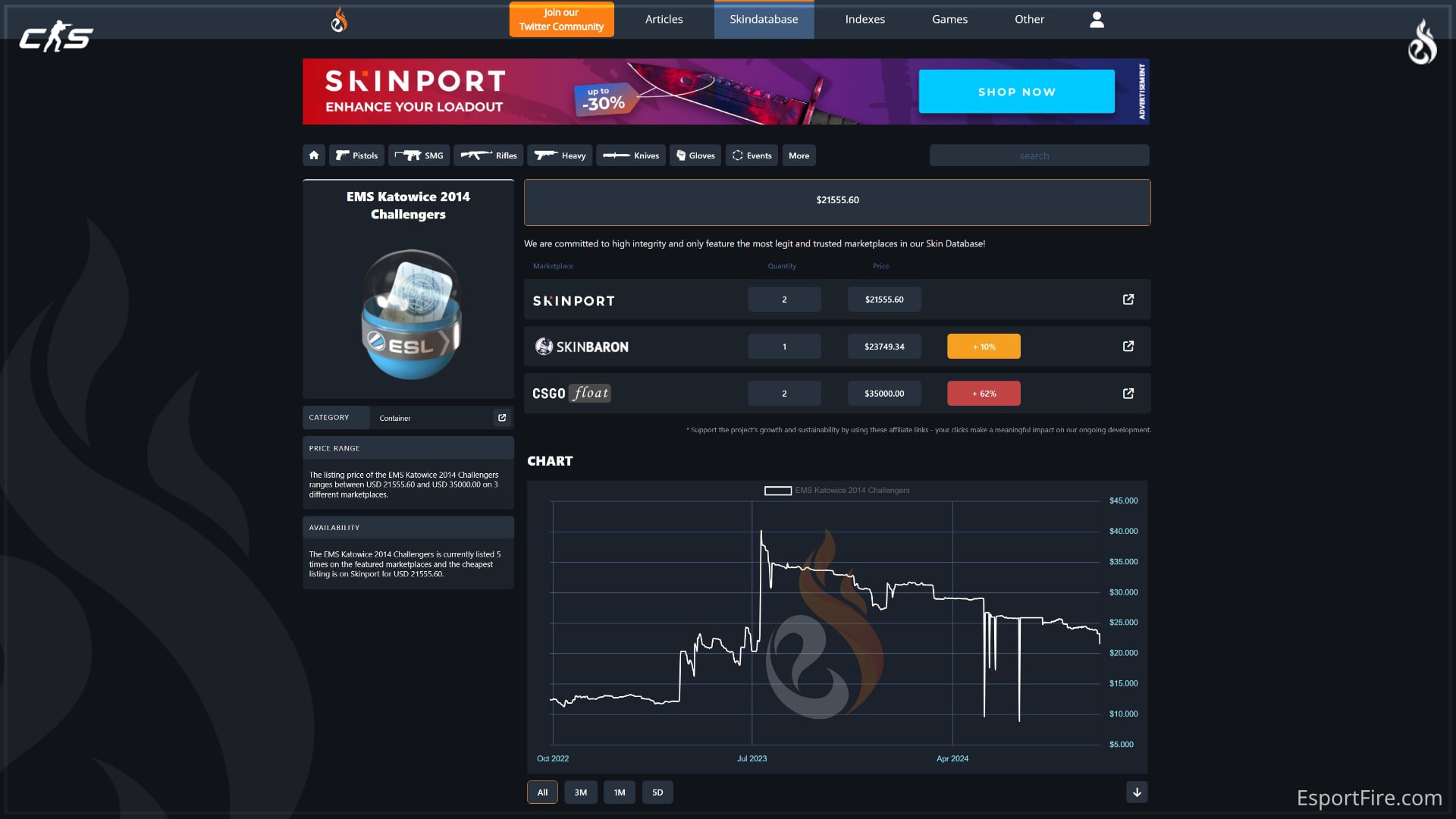Click the Container category value
This screenshot has height=819, width=1456.
click(x=394, y=419)
